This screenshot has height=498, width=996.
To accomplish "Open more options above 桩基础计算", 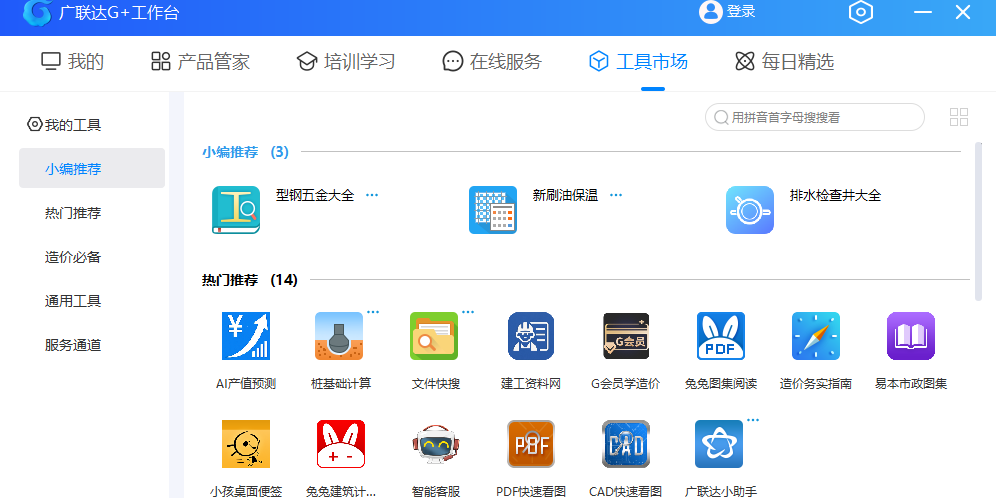I will tap(373, 312).
